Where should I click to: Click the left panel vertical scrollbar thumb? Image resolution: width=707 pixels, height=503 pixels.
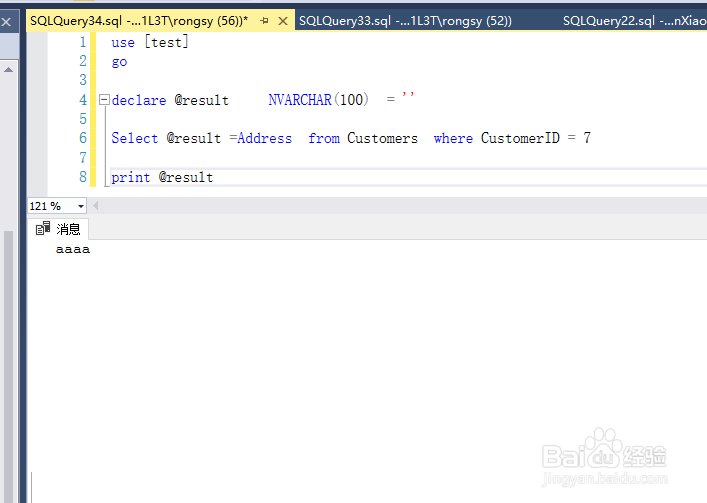point(8,365)
